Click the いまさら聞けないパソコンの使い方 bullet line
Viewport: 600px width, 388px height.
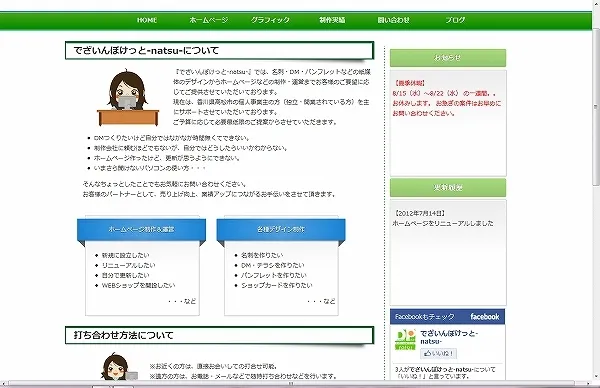[149, 168]
